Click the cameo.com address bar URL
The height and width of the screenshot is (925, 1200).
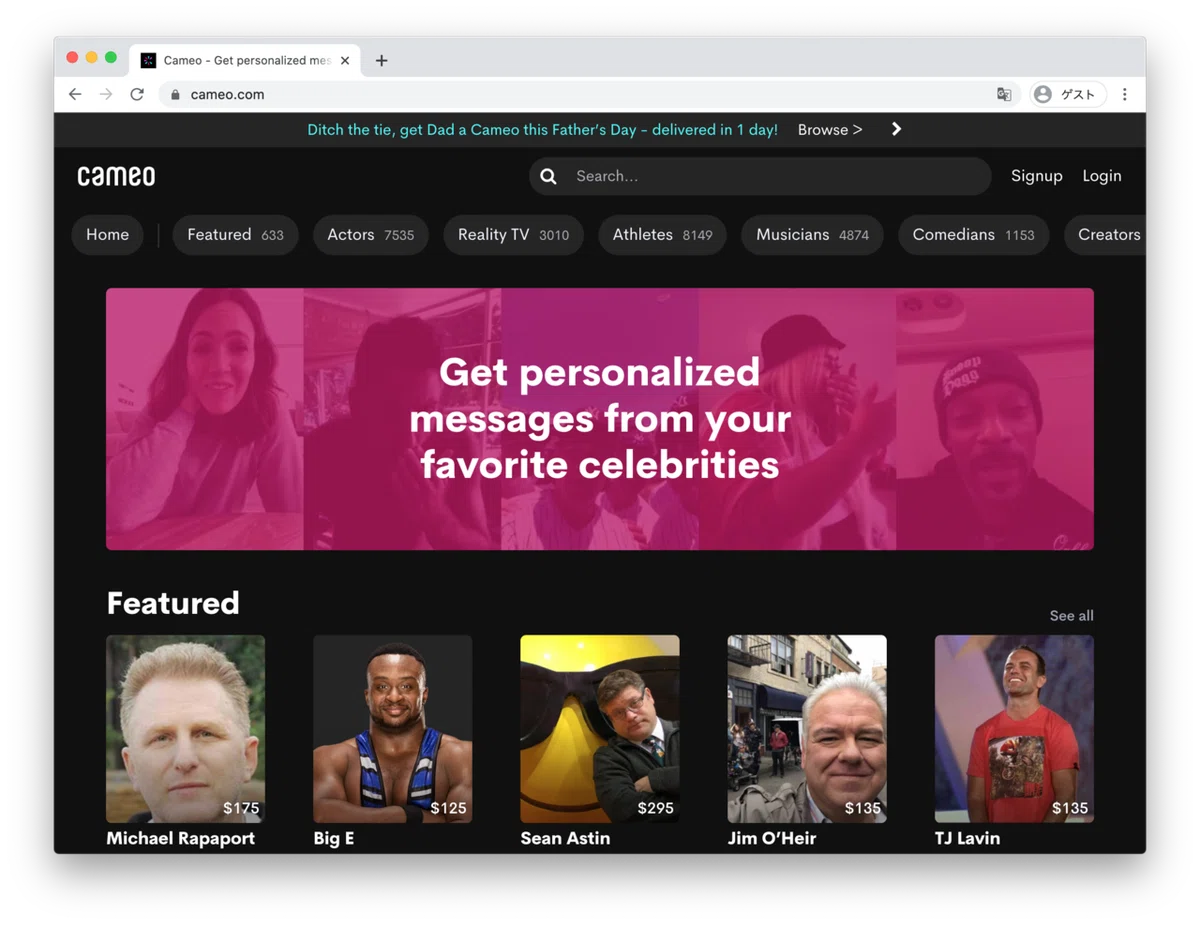(227, 94)
